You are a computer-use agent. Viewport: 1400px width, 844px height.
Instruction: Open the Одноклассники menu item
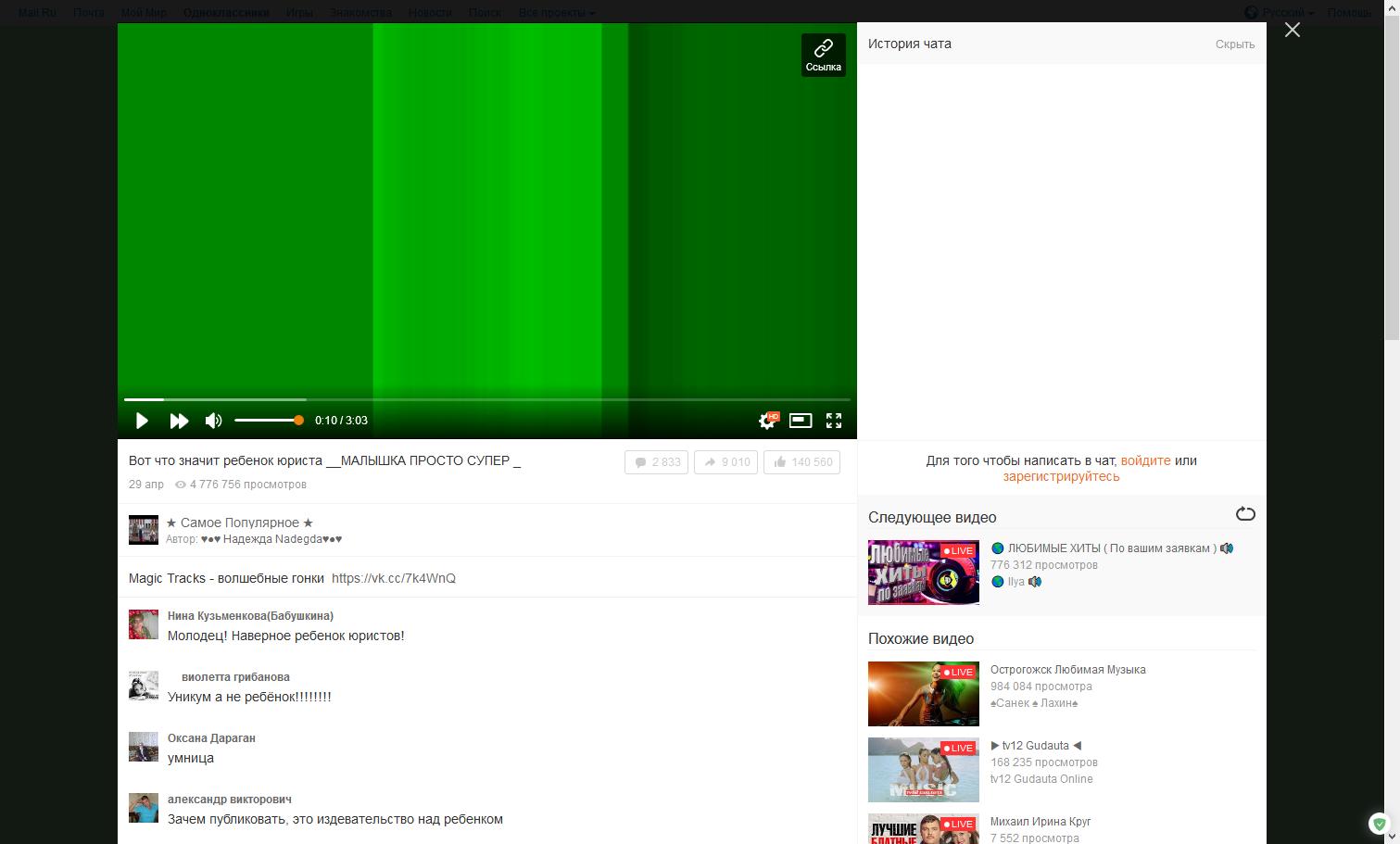coord(226,12)
